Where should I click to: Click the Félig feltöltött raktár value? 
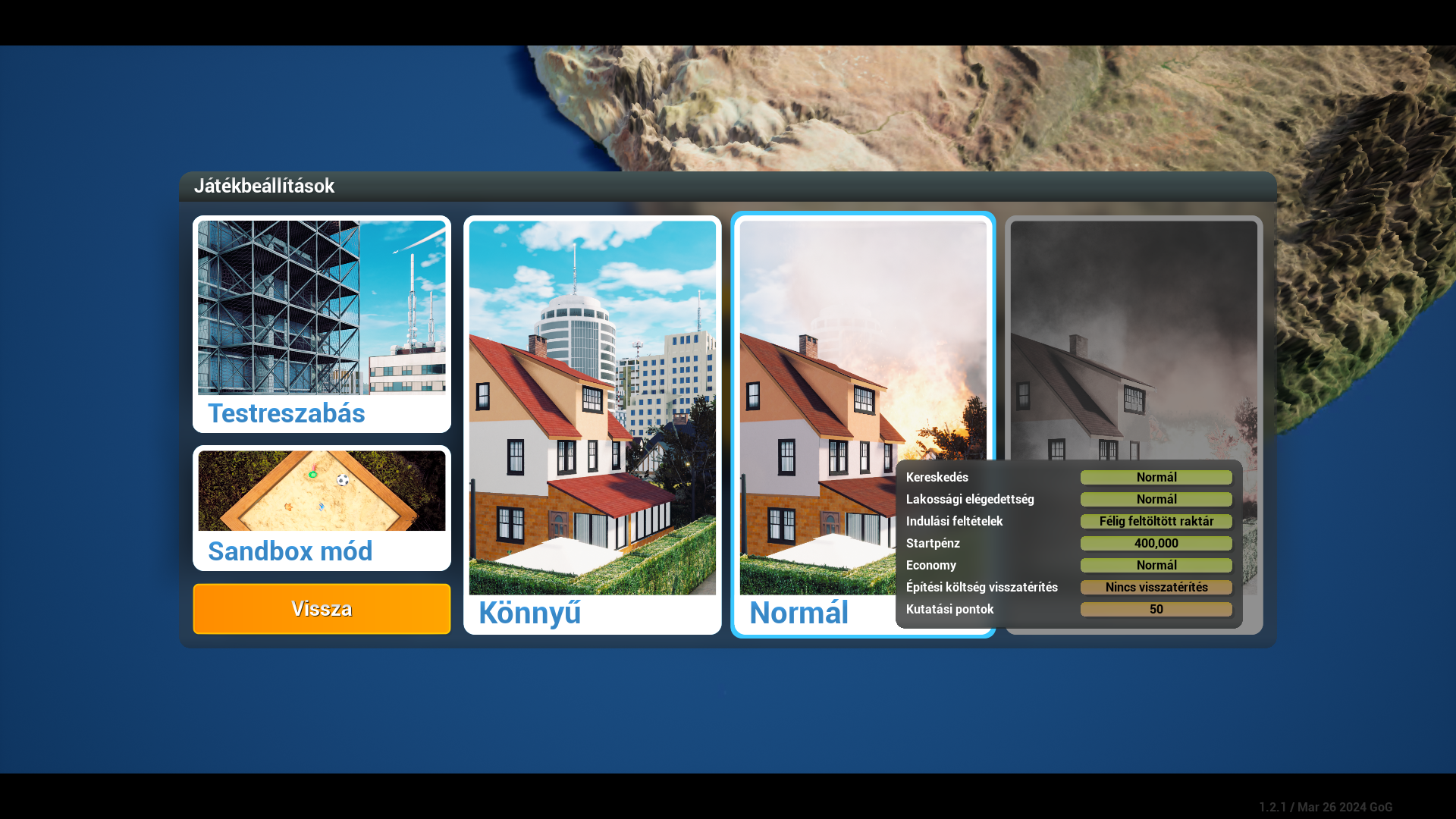[x=1156, y=521]
